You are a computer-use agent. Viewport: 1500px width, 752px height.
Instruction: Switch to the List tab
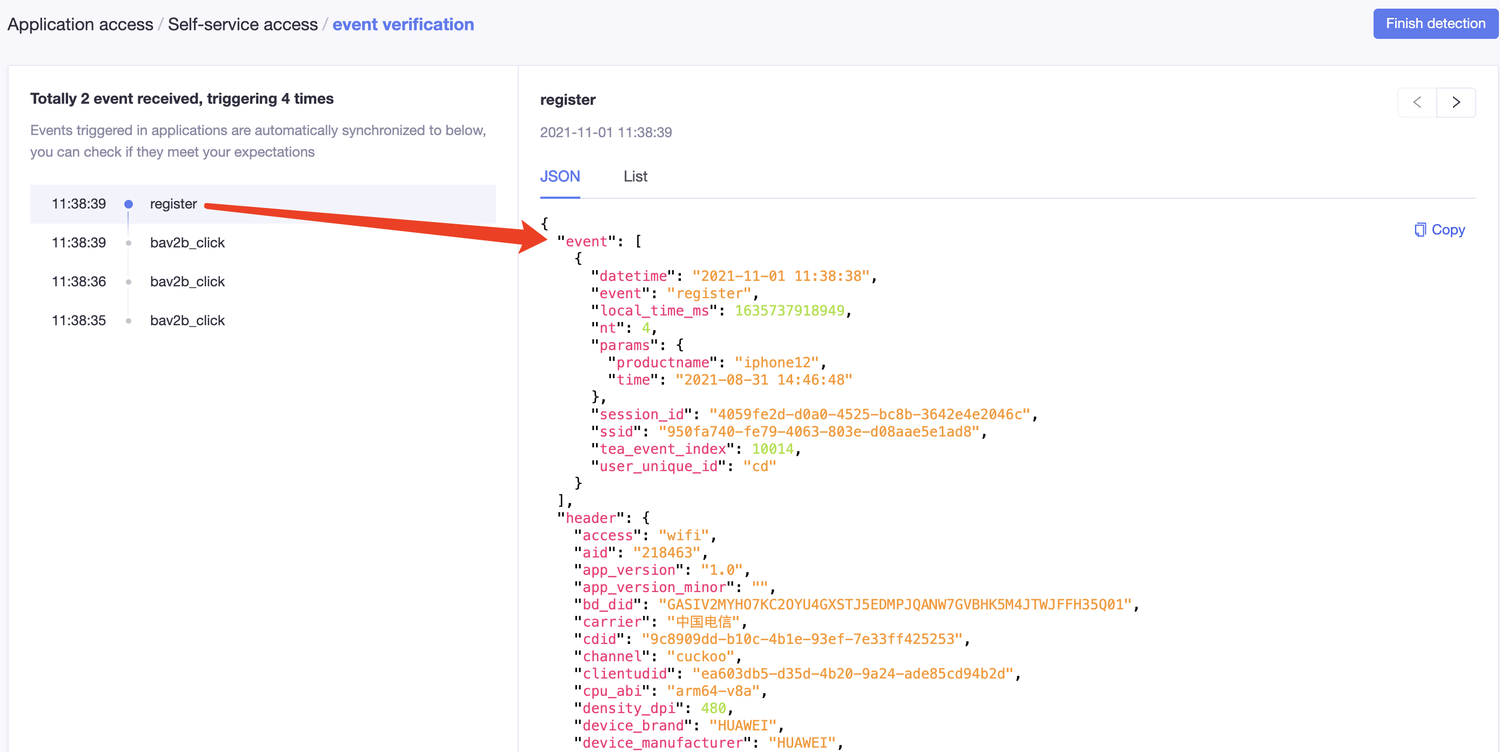pos(635,176)
